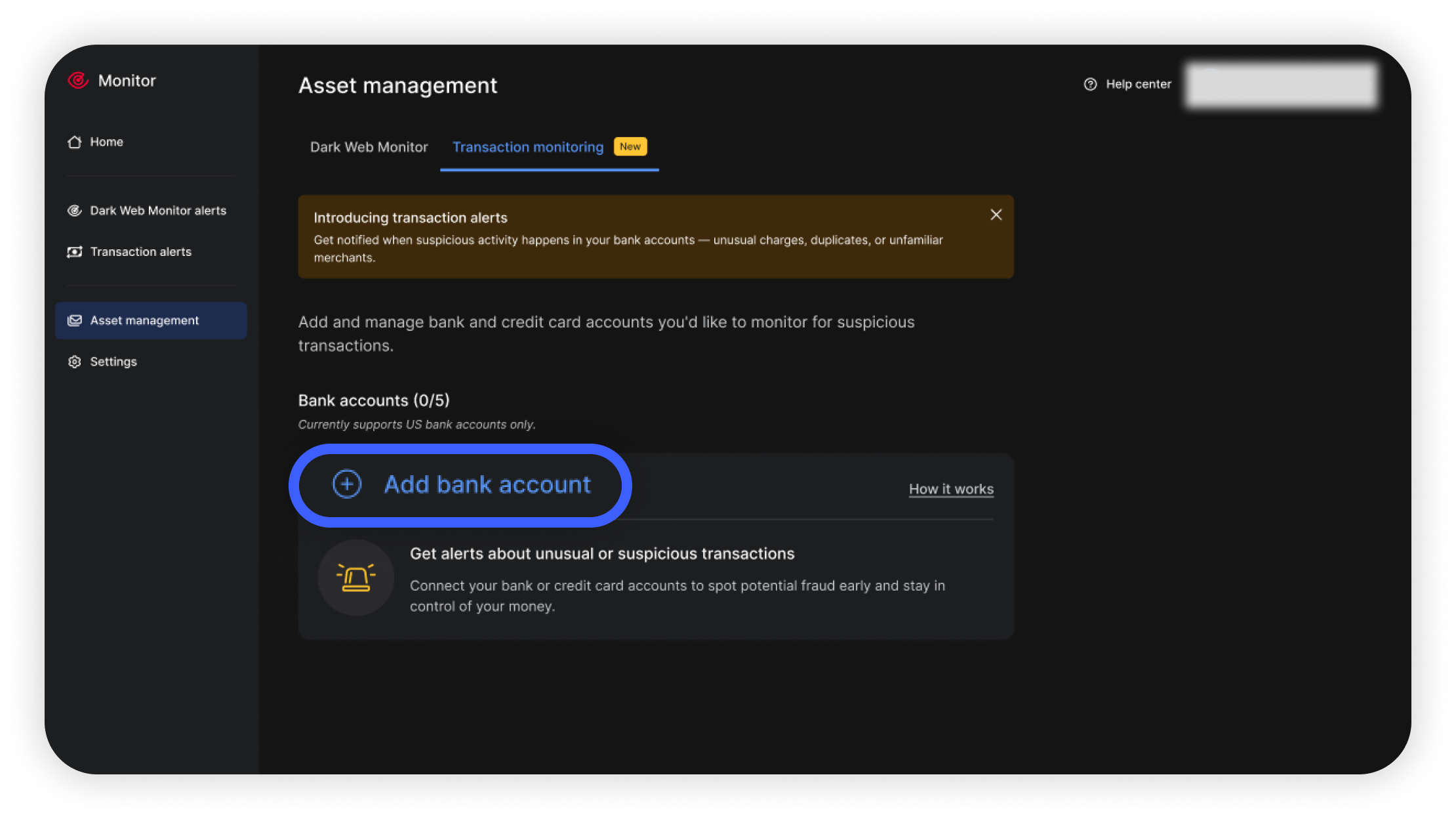
Task: Open Home via the house icon
Action: [x=75, y=142]
